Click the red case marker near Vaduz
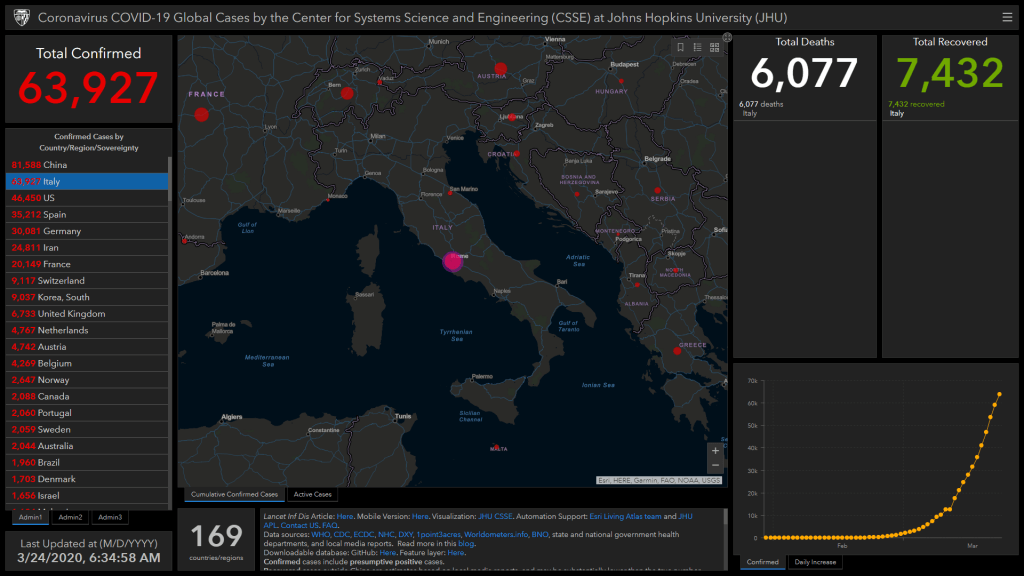The image size is (1024, 576). (x=380, y=83)
